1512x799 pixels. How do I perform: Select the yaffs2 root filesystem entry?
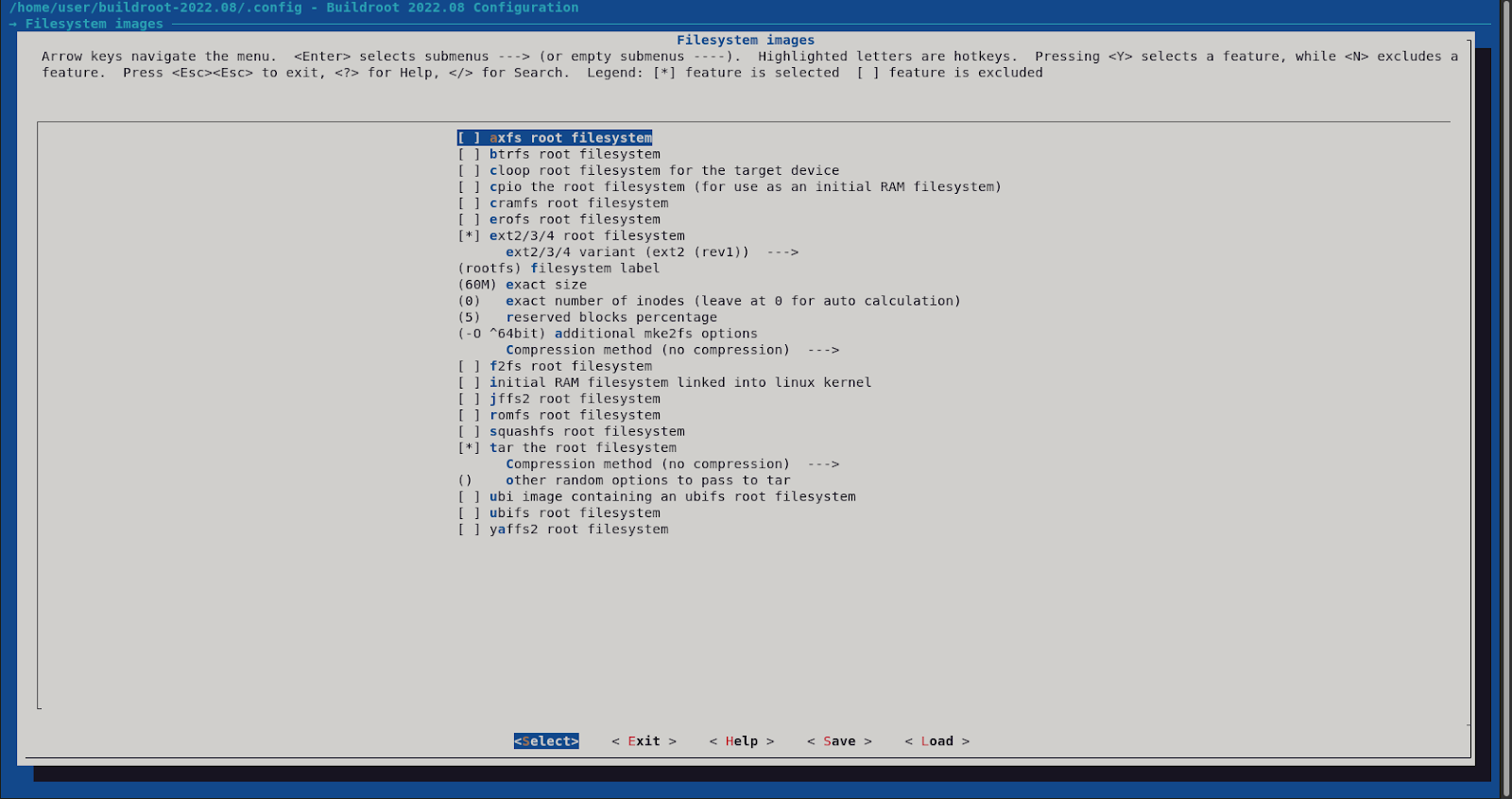click(578, 530)
